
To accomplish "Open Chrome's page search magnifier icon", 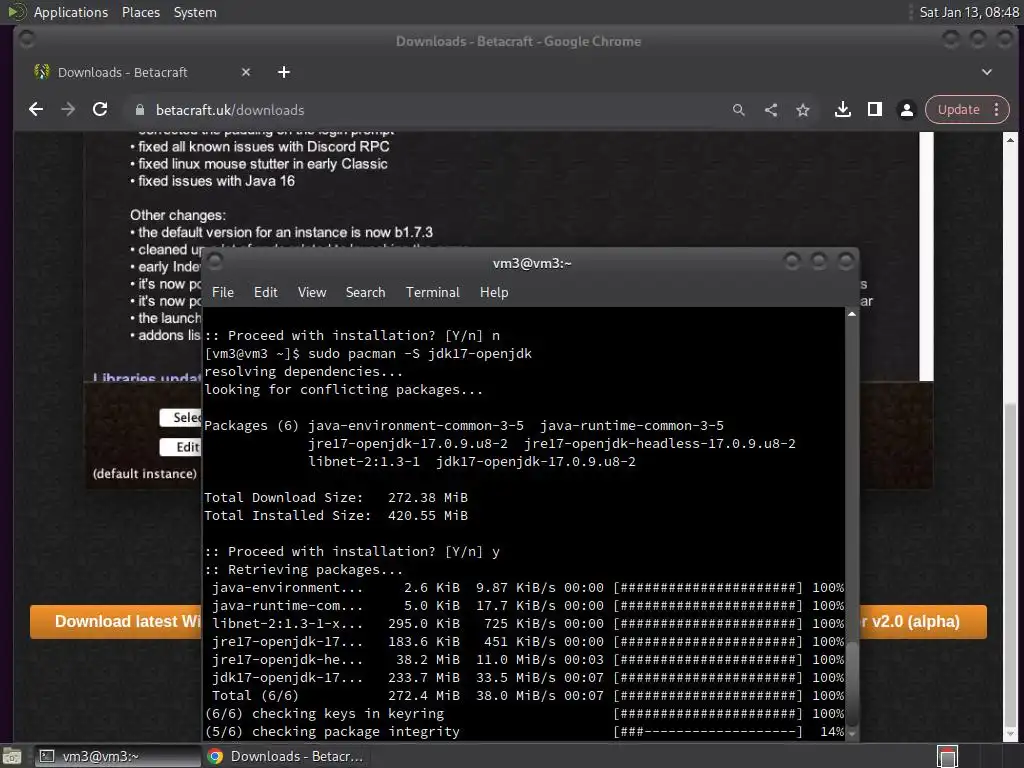I will 739,110.
